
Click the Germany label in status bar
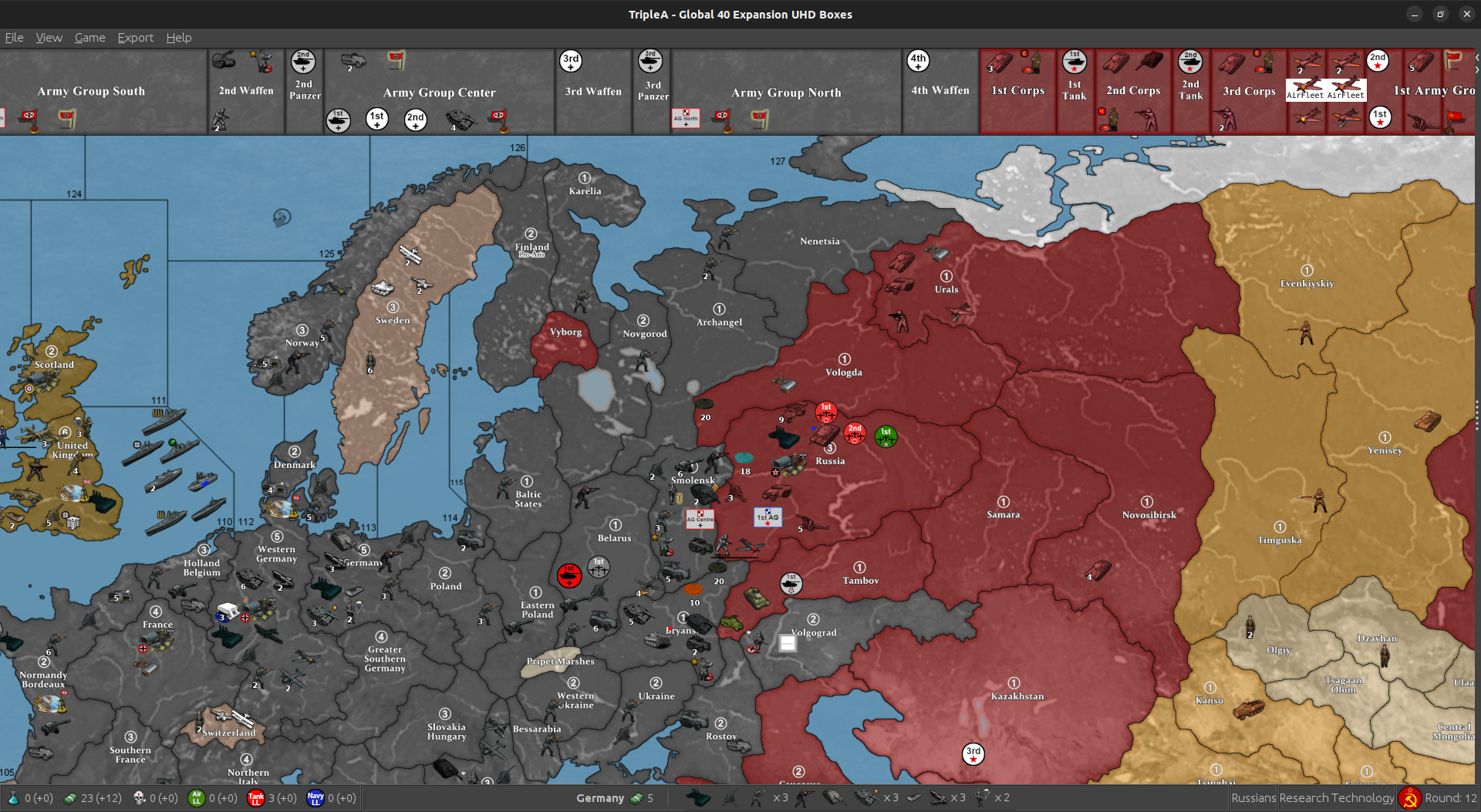click(600, 798)
